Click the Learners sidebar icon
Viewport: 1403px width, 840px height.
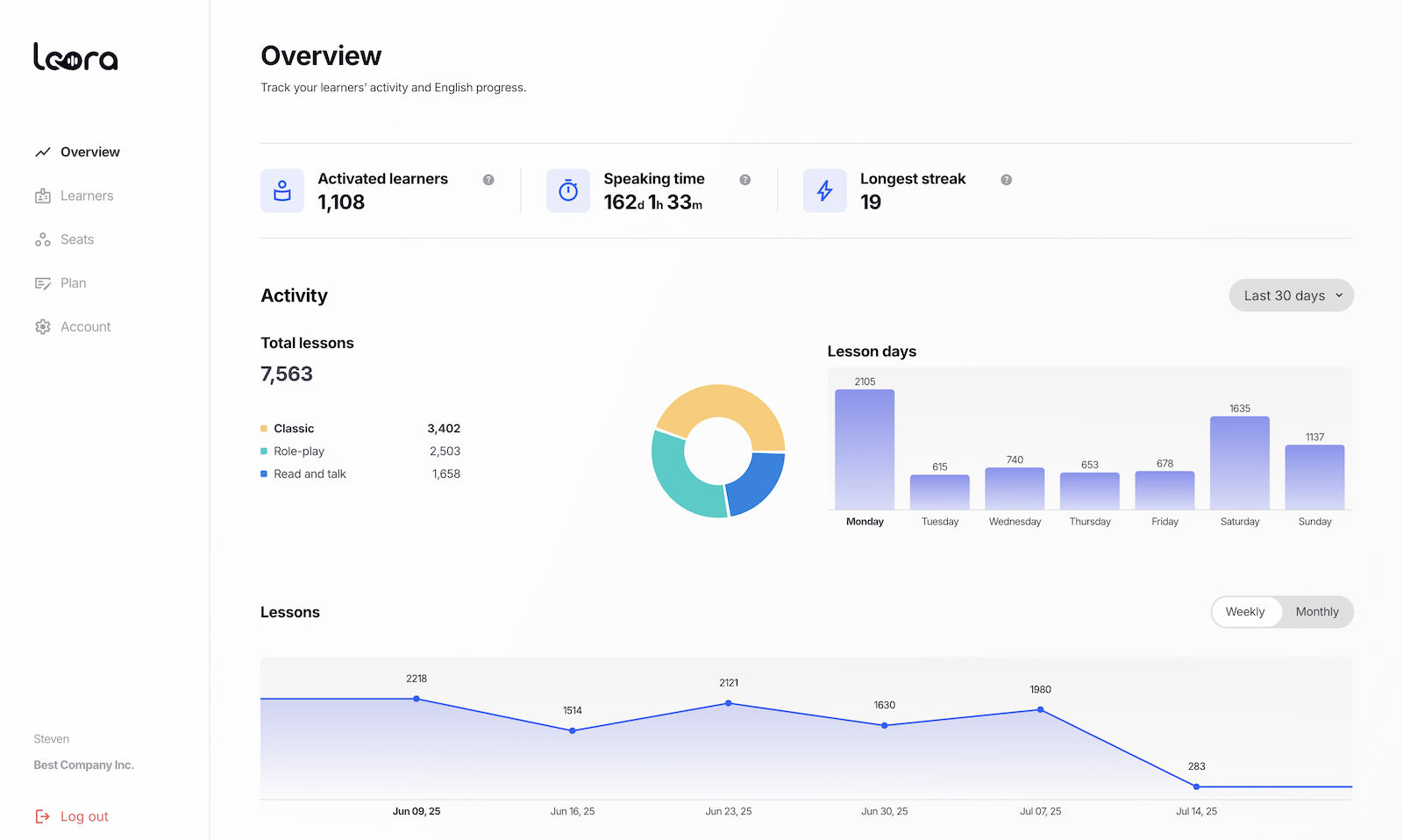pos(42,196)
